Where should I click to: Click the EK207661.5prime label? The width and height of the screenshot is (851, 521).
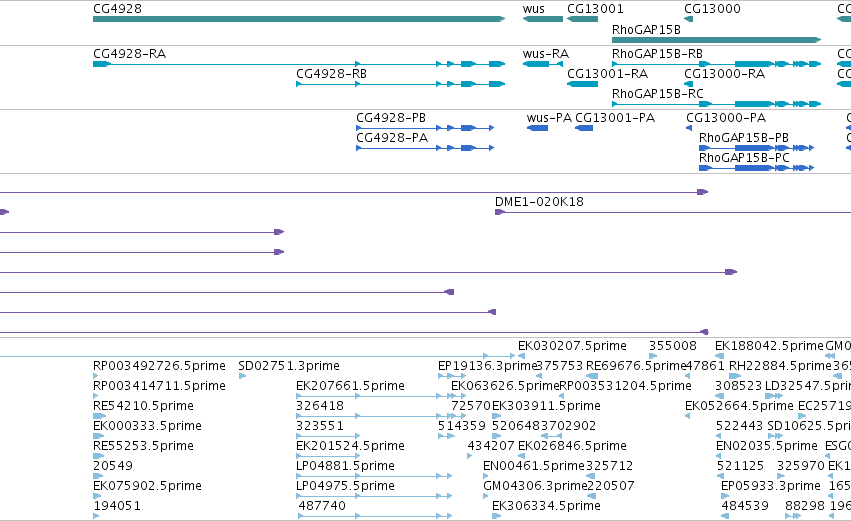[x=350, y=386]
